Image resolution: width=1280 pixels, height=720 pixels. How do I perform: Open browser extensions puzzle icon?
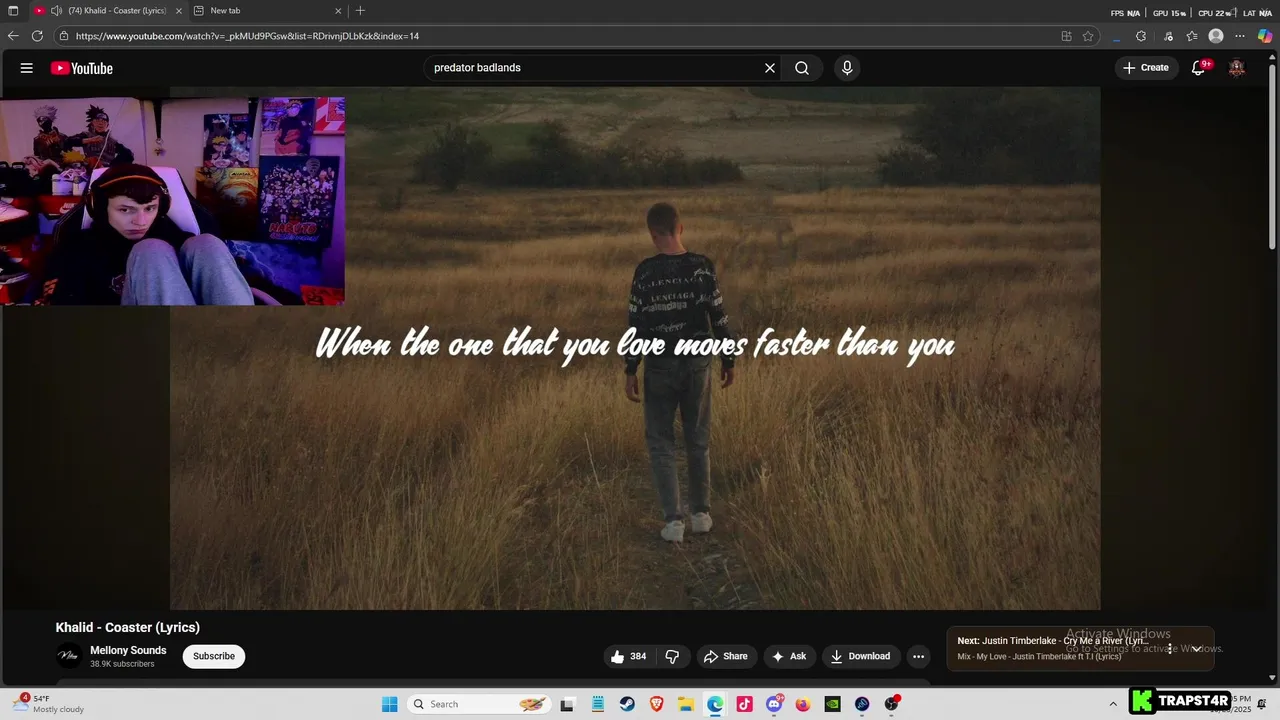1141,36
